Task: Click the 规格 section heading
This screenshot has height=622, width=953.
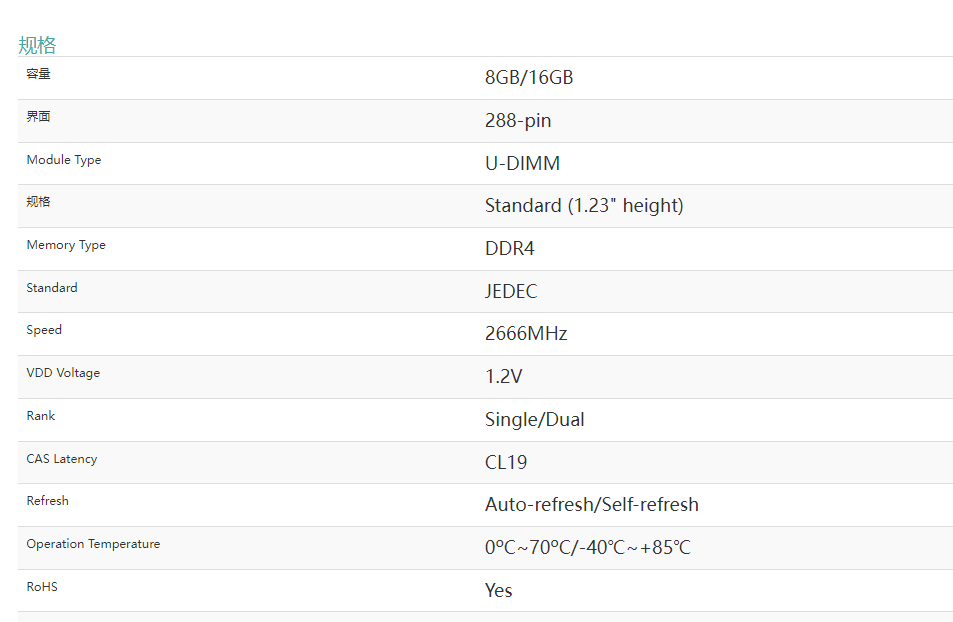Action: click(x=37, y=45)
